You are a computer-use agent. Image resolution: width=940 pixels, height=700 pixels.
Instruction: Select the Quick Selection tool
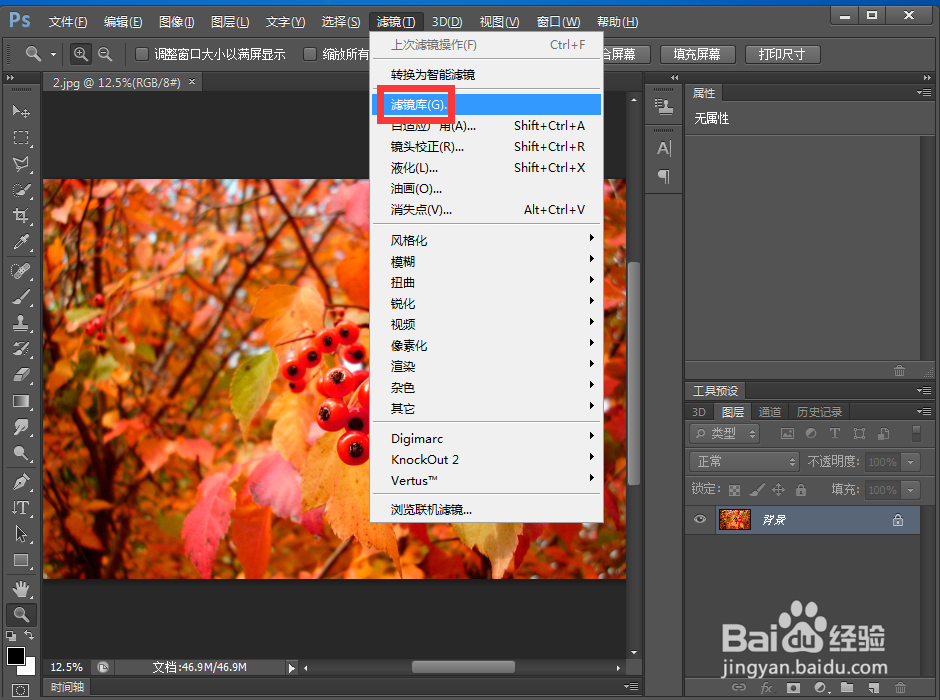point(21,190)
